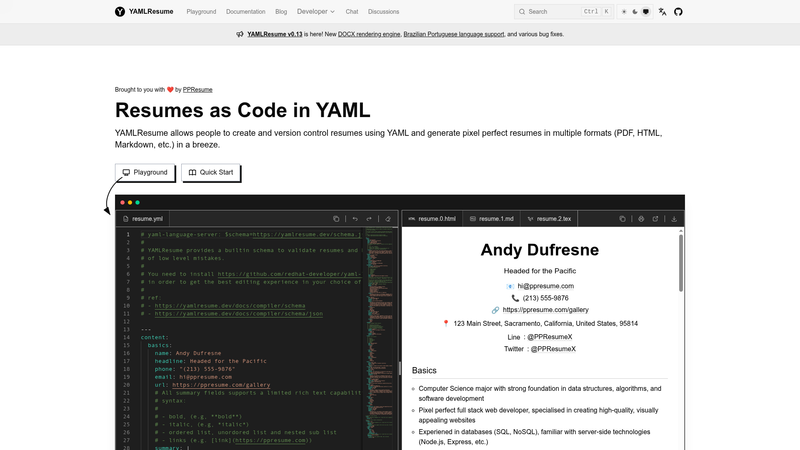Open the language translation switcher
The height and width of the screenshot is (450, 800).
coord(662,12)
